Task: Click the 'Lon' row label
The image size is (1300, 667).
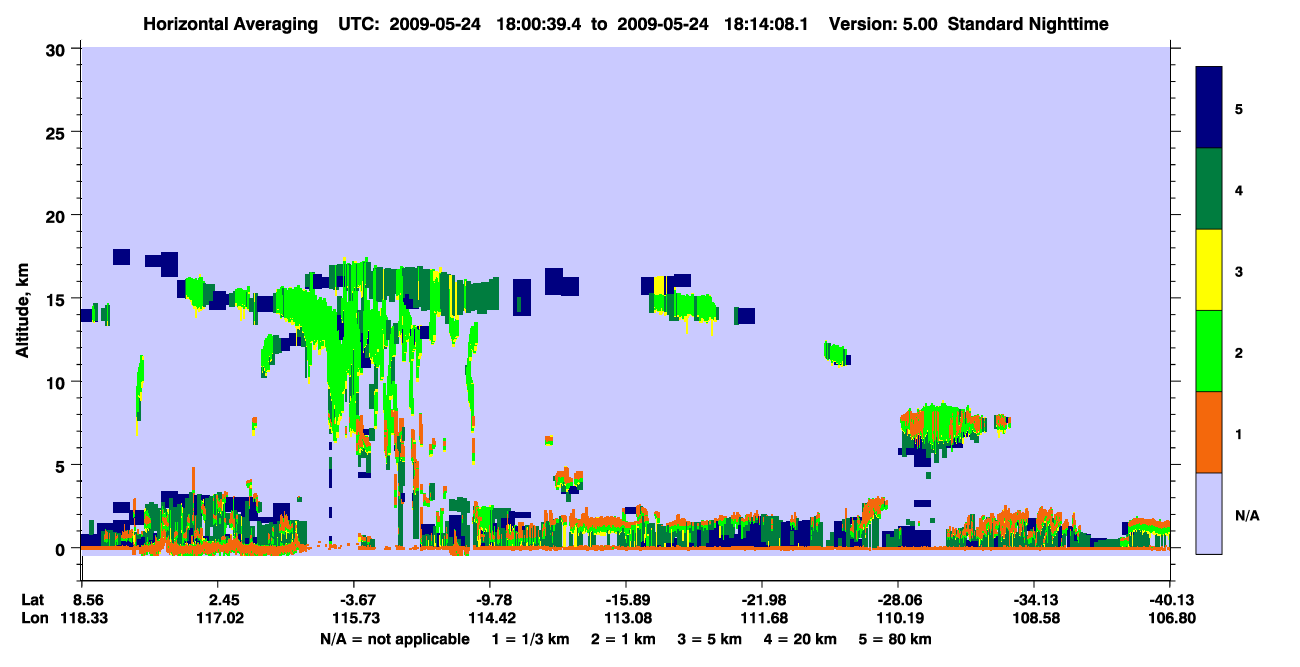Action: (34, 618)
